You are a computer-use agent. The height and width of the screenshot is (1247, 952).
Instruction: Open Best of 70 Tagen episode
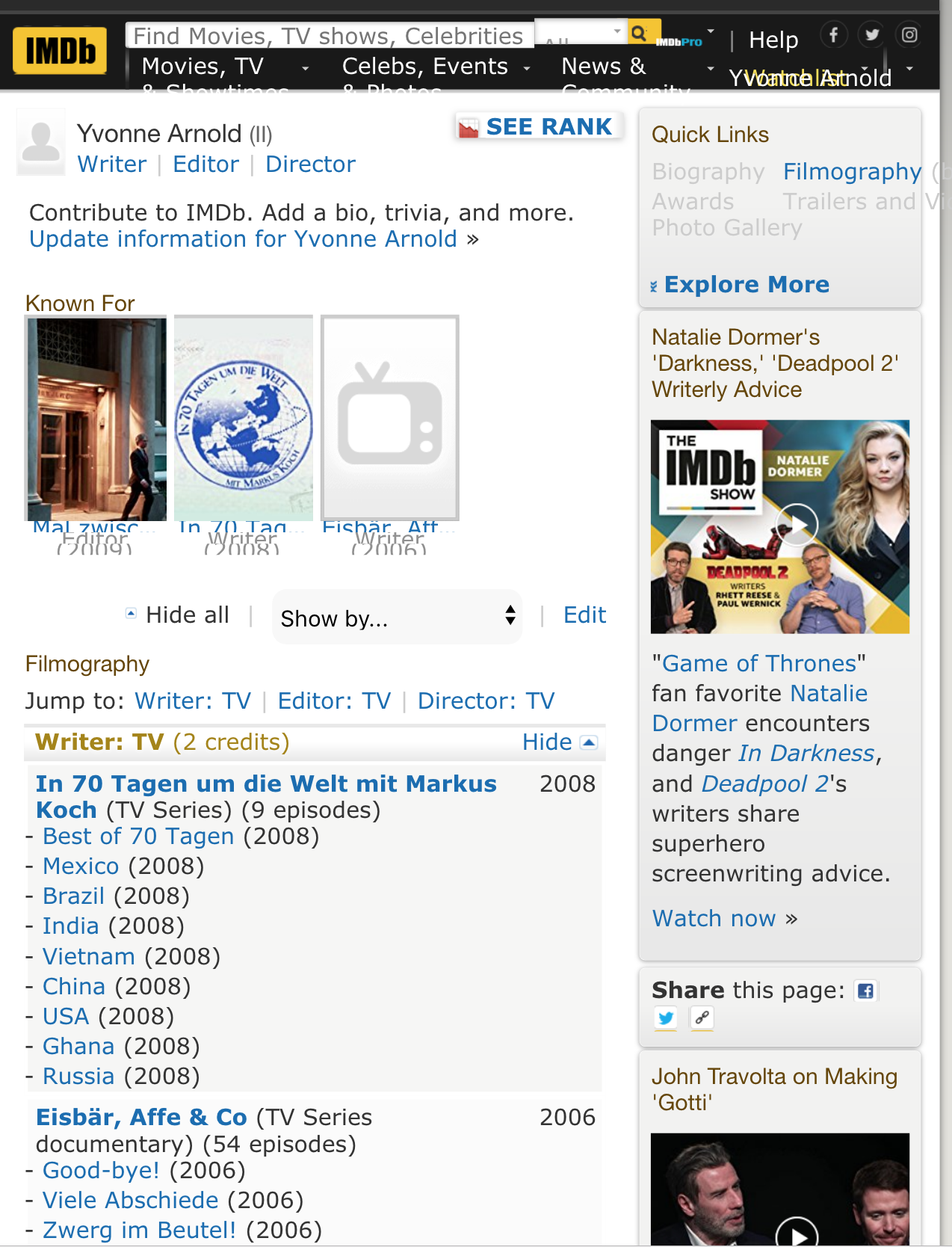point(138,837)
